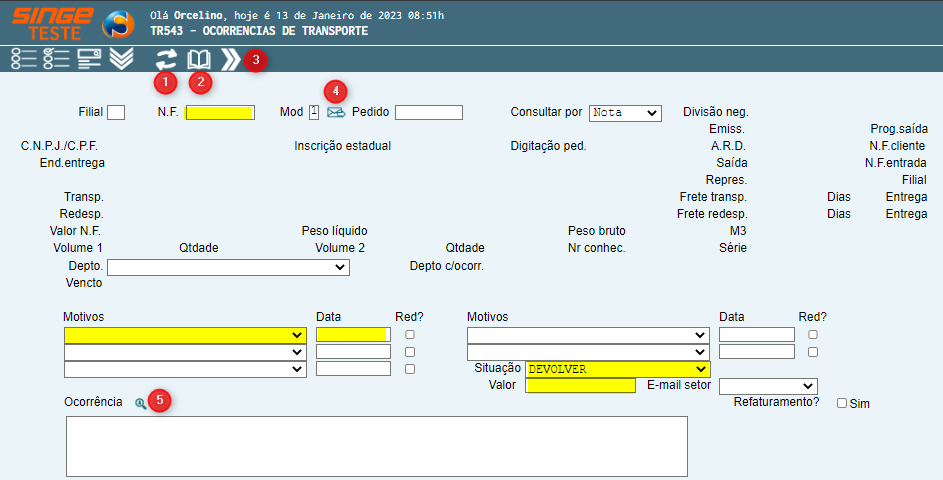Click the TR543 - OCORRENCIAS DE TRANSPORTE title
Image resolution: width=943 pixels, height=480 pixels.
click(259, 30)
